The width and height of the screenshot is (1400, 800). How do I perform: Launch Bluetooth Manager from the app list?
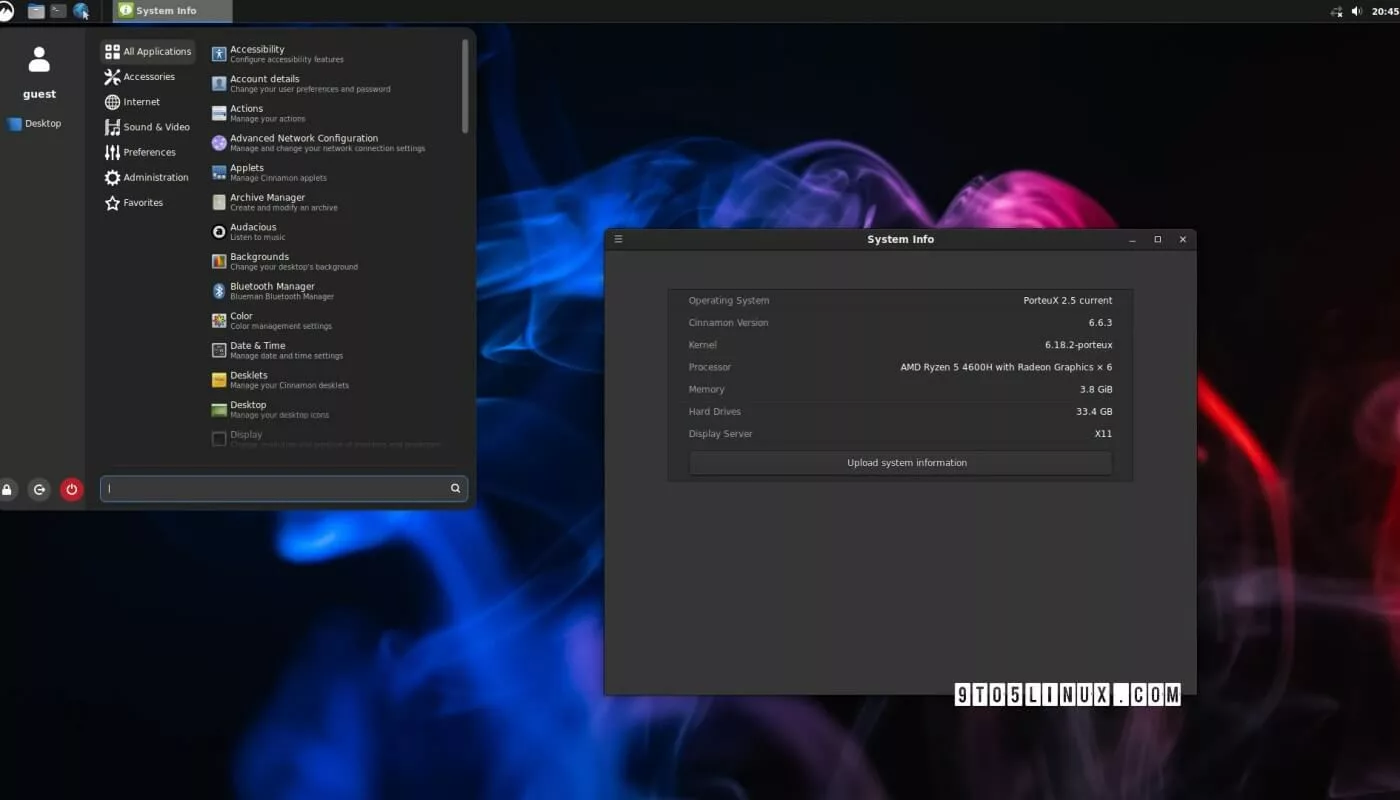point(272,291)
